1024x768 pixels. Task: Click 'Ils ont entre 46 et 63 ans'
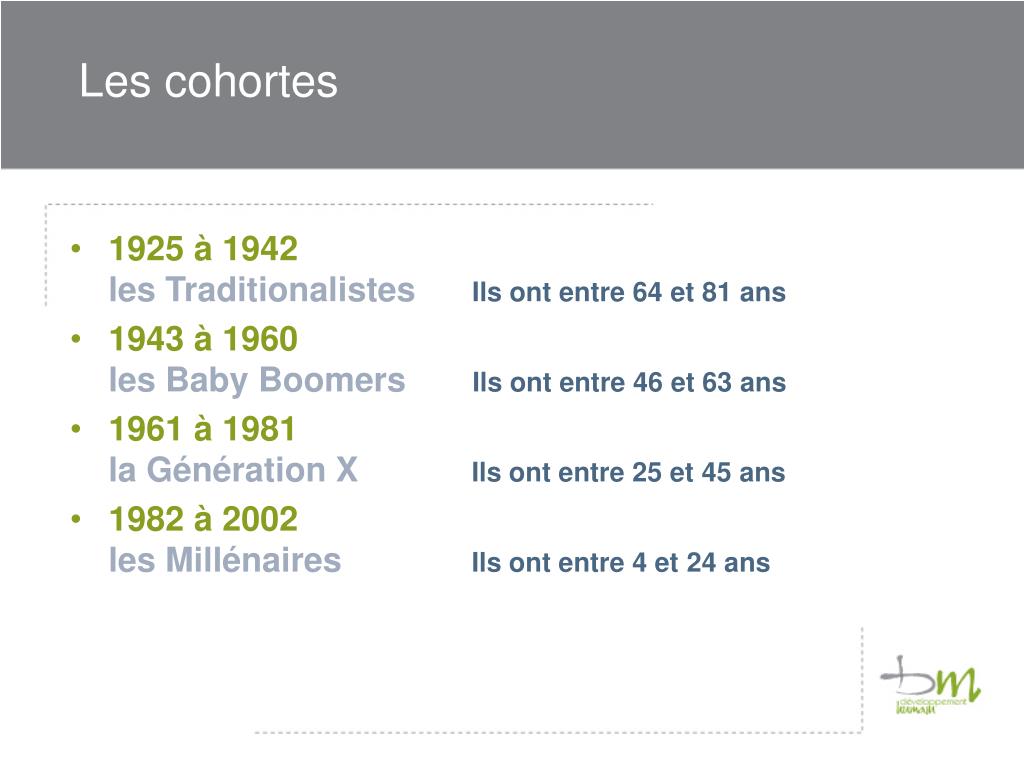coord(628,382)
